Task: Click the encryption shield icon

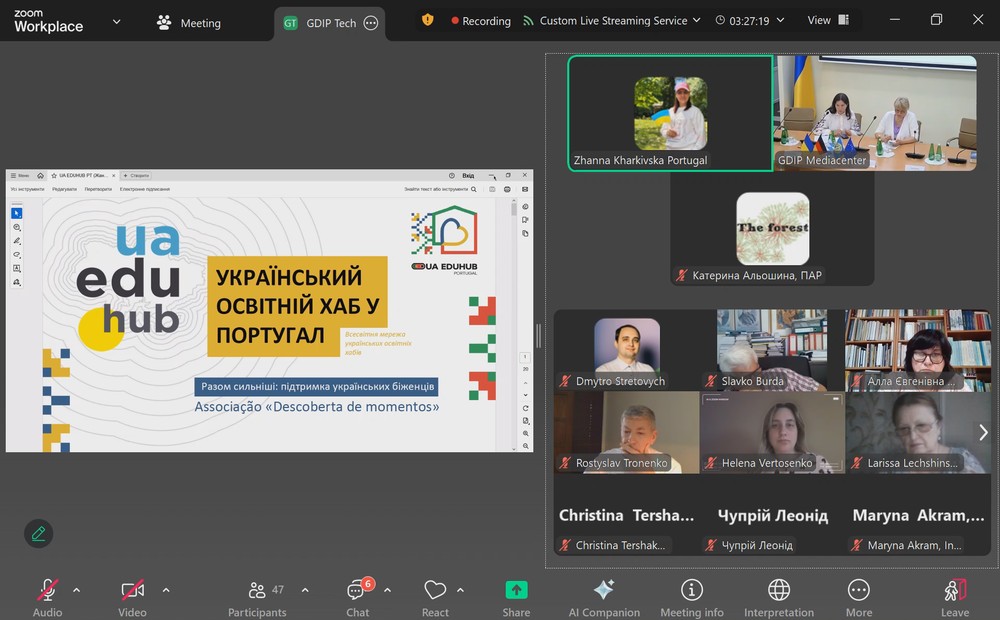Action: [x=427, y=20]
